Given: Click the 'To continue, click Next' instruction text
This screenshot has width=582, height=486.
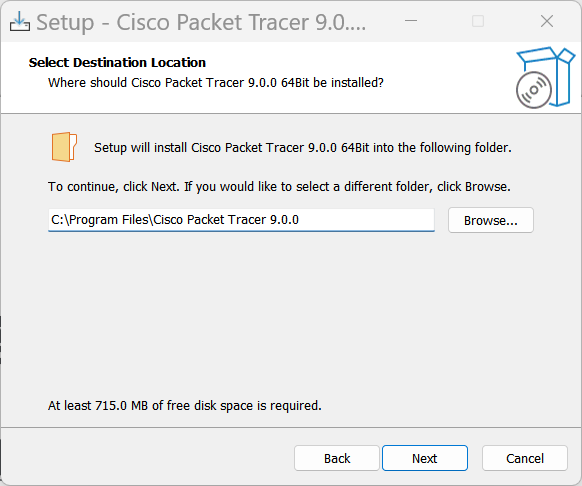Looking at the screenshot, I should tap(279, 186).
